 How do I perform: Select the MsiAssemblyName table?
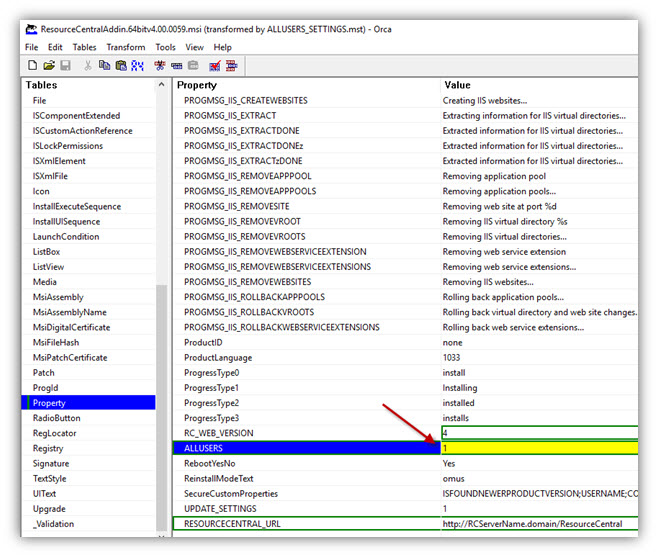pos(70,312)
